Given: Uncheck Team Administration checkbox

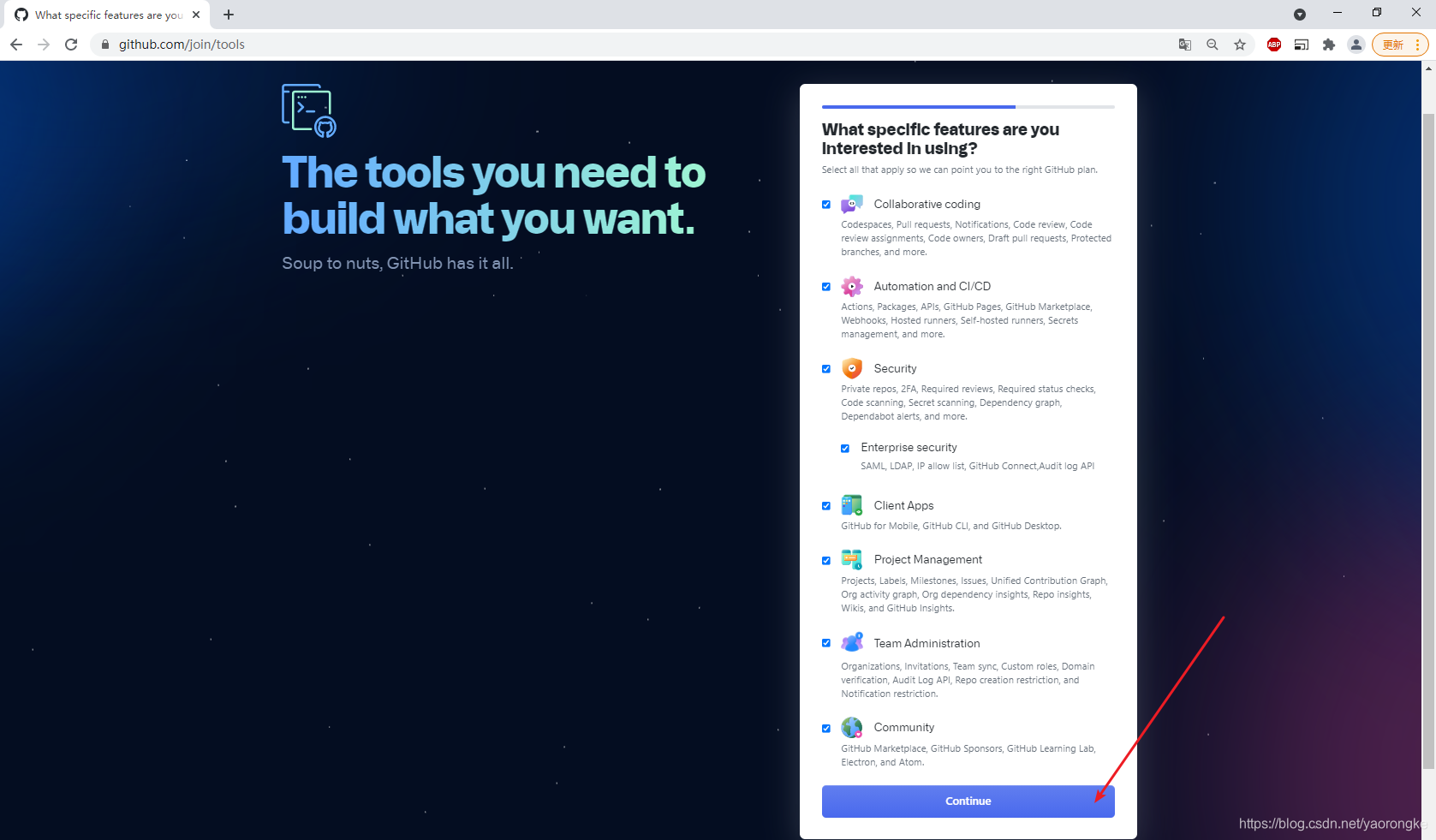Looking at the screenshot, I should click(x=826, y=643).
